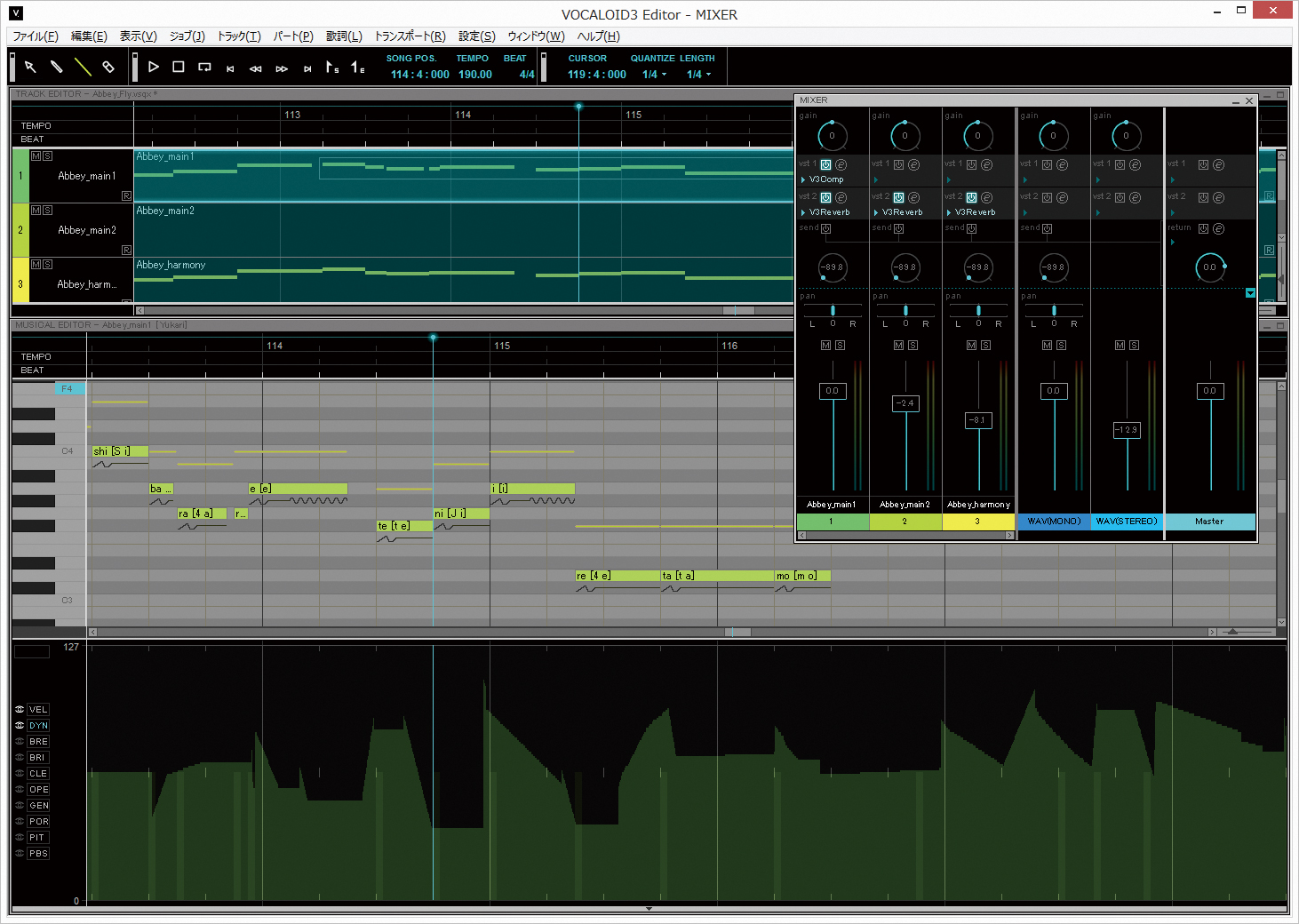Open the ジョブ(J) menu
This screenshot has width=1299, height=924.
[x=187, y=36]
